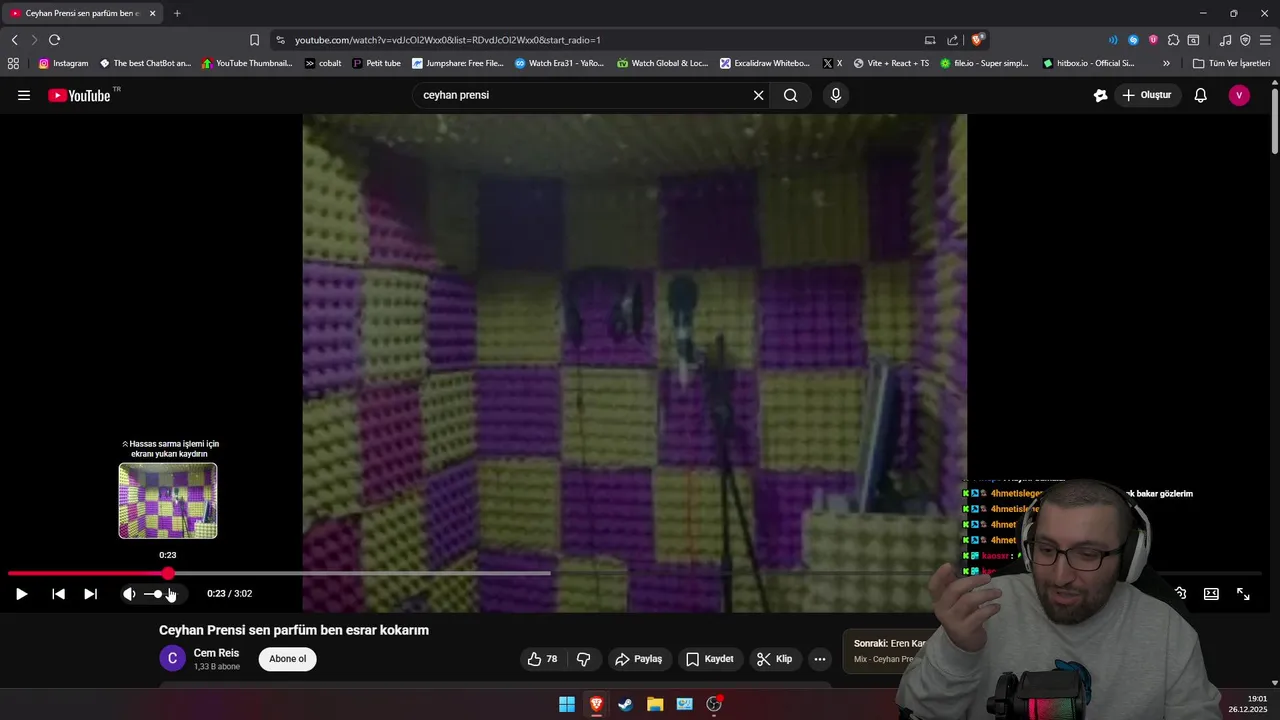This screenshot has width=1280, height=720.
Task: Open the notifications bell
Action: point(1201,96)
